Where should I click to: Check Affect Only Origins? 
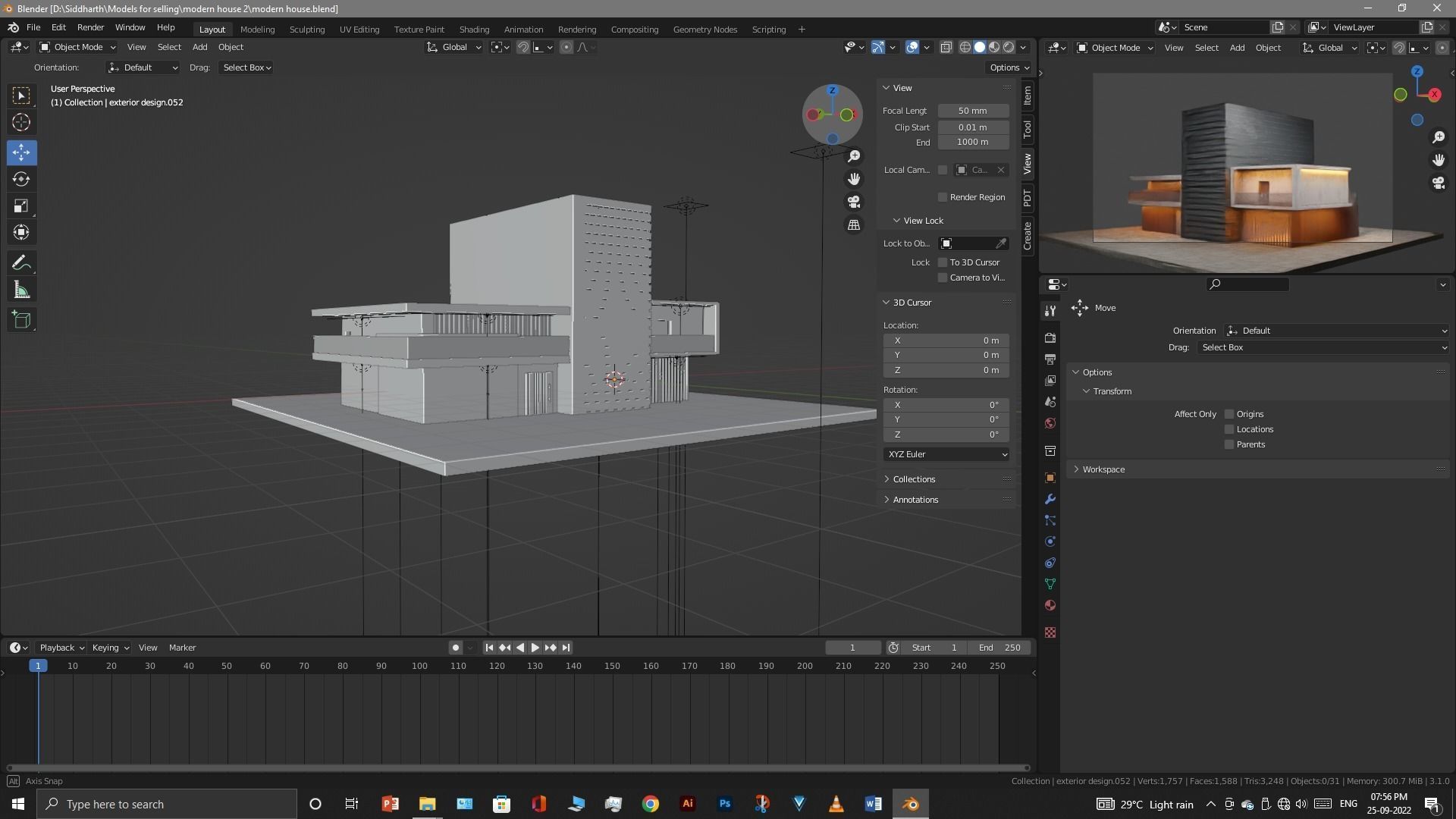[1229, 414]
